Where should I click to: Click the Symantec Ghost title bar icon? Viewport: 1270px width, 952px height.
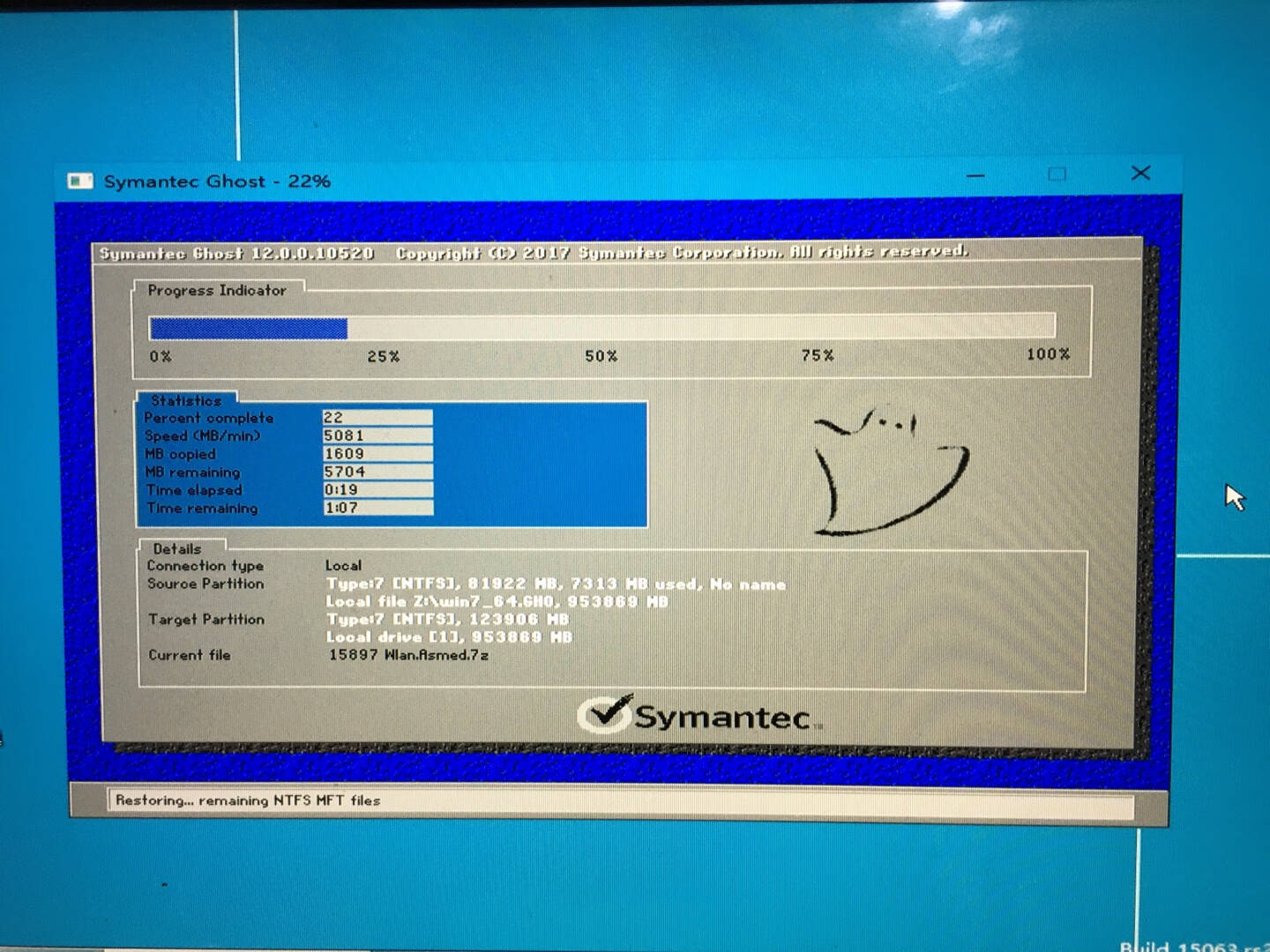click(80, 181)
